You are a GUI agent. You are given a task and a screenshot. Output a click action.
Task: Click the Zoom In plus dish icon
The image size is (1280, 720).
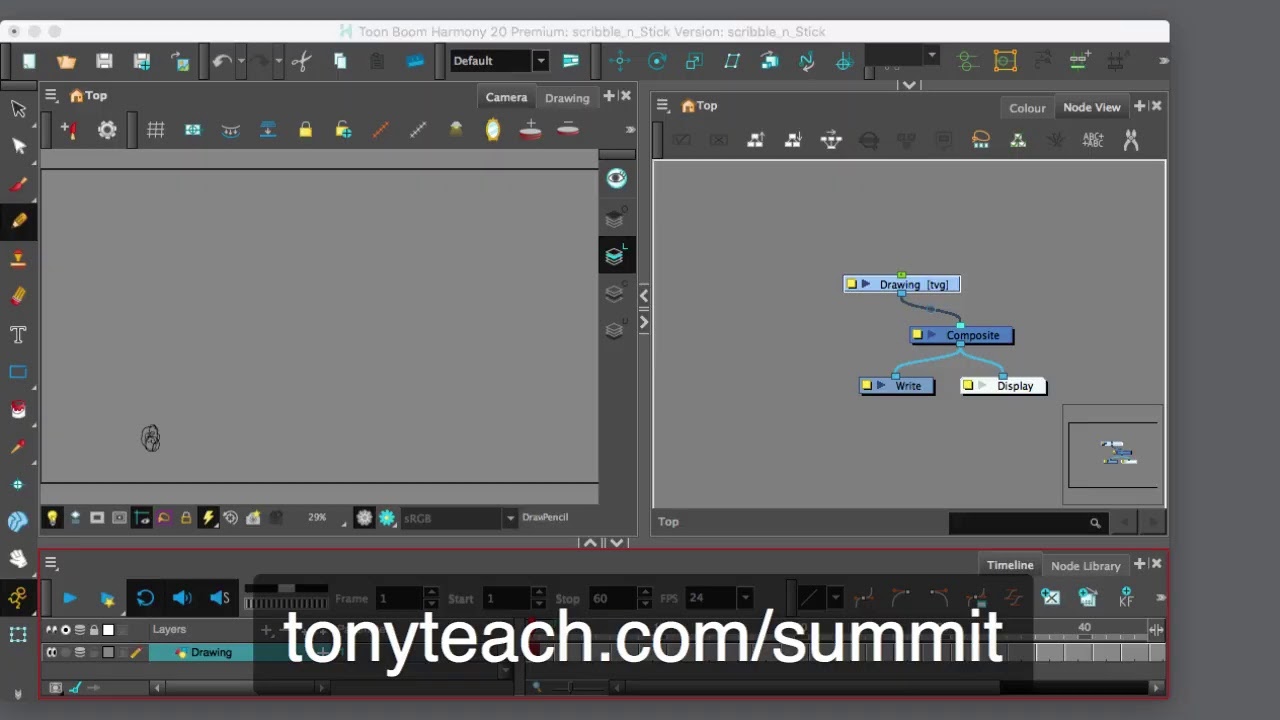pos(530,130)
